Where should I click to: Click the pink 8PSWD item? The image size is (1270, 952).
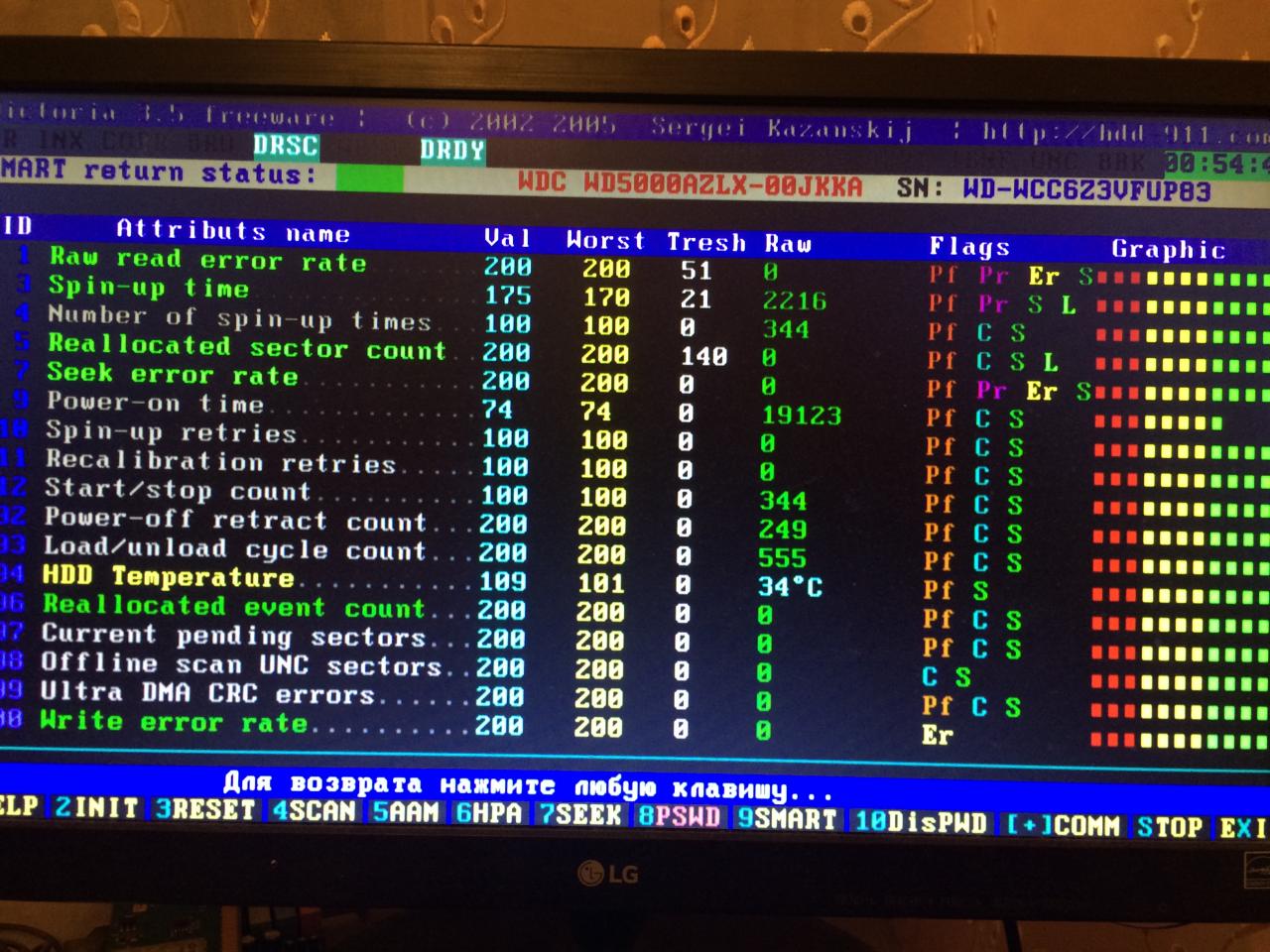pyautogui.click(x=680, y=817)
